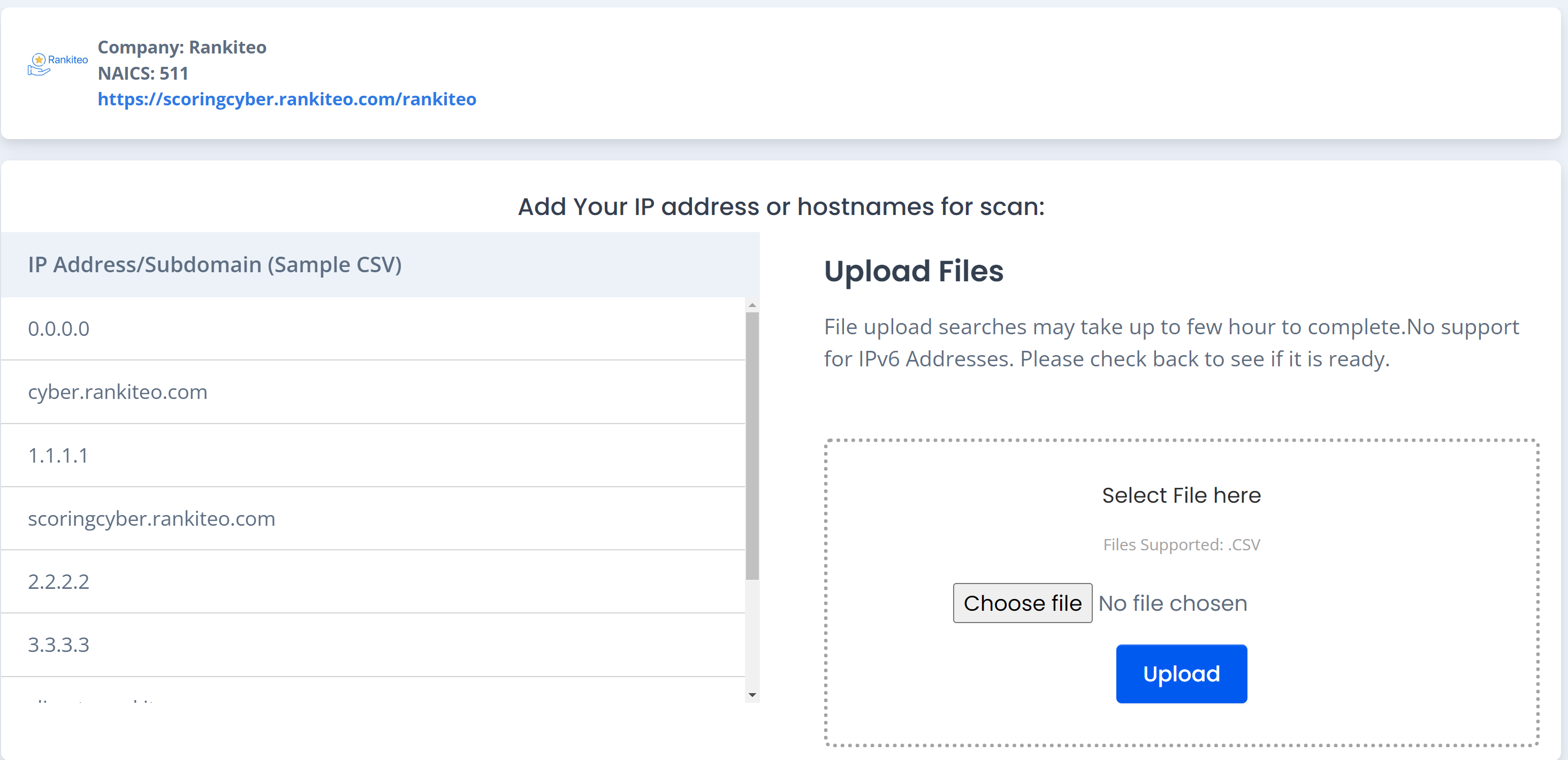Click the Upload Files heading
The image size is (1568, 760).
point(913,271)
